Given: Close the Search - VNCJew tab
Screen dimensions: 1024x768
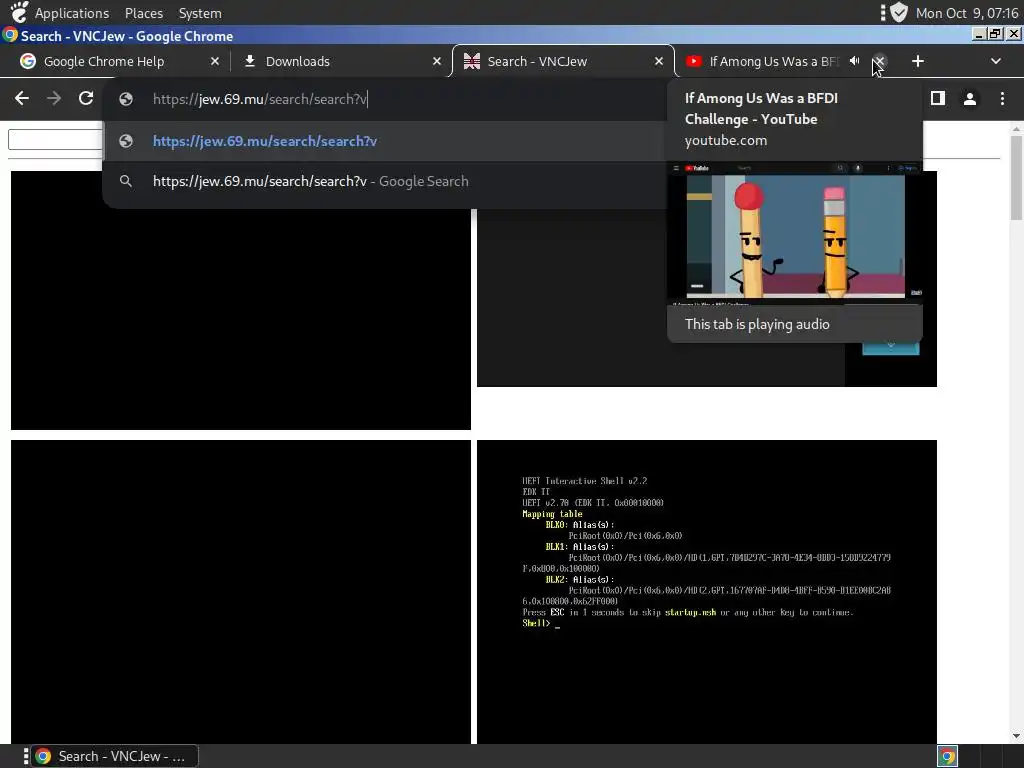Looking at the screenshot, I should point(659,61).
